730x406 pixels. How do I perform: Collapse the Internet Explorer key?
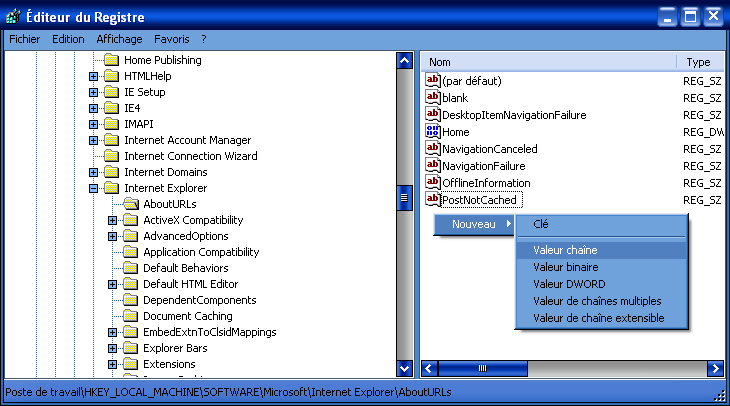[x=94, y=188]
